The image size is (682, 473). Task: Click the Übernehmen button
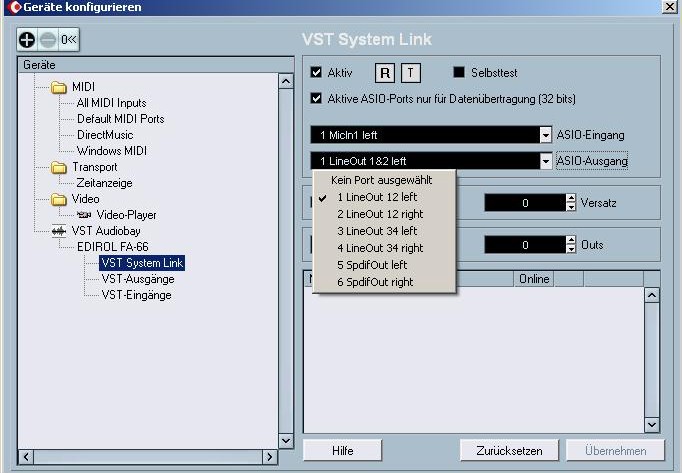pos(615,450)
